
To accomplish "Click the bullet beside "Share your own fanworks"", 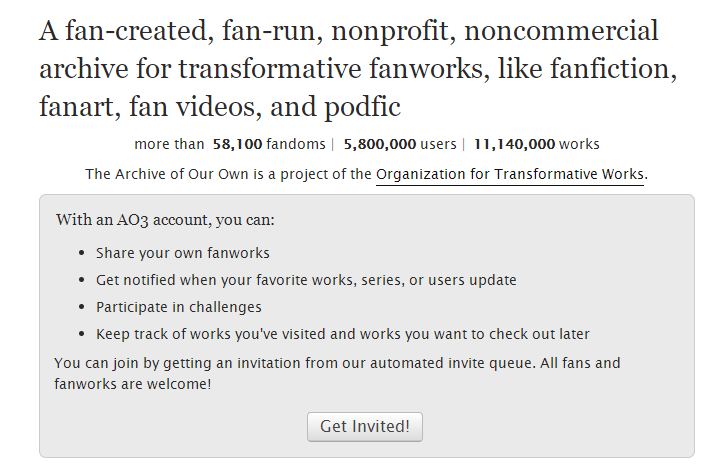I will (81, 254).
